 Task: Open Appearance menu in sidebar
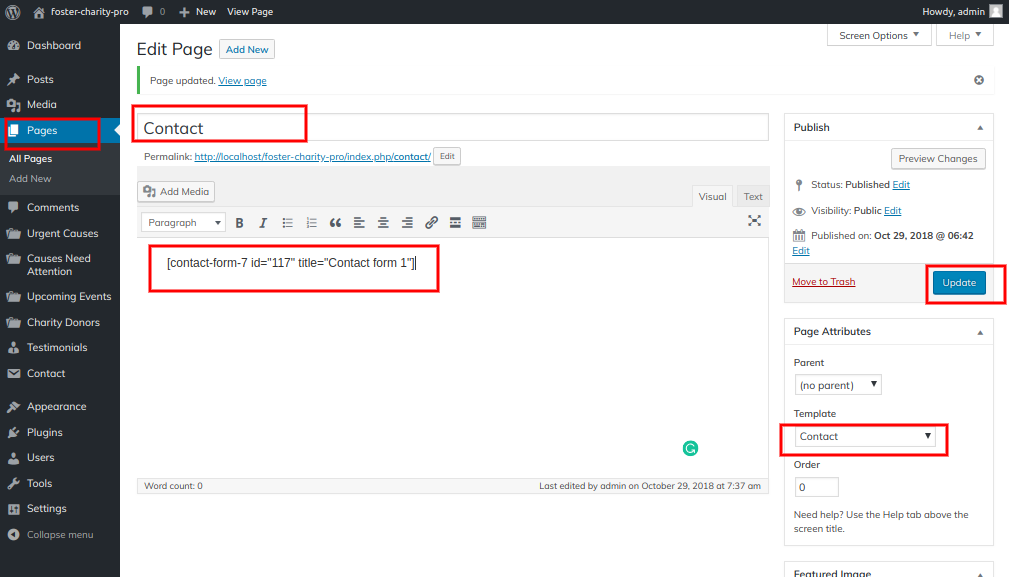pos(56,406)
